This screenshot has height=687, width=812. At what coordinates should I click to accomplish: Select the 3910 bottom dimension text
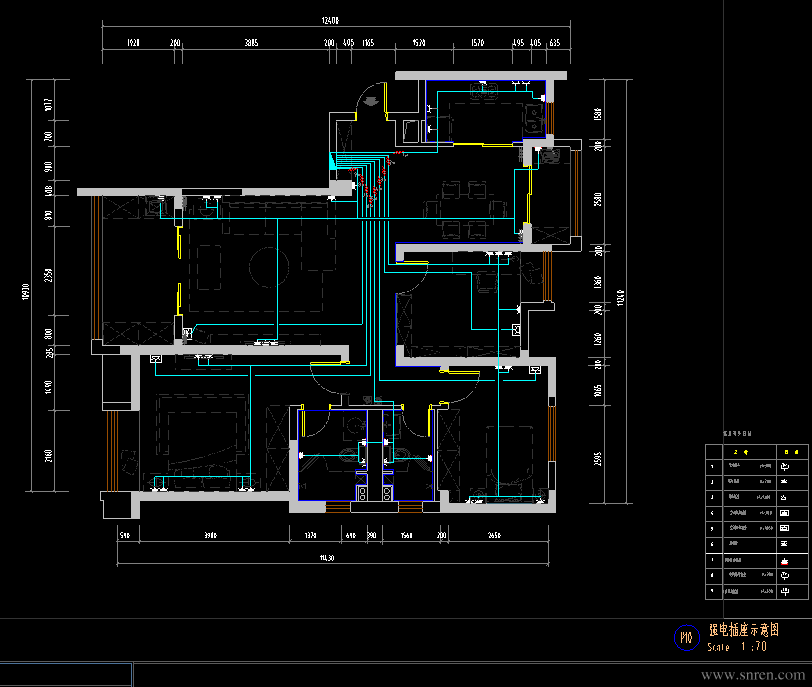click(x=210, y=535)
